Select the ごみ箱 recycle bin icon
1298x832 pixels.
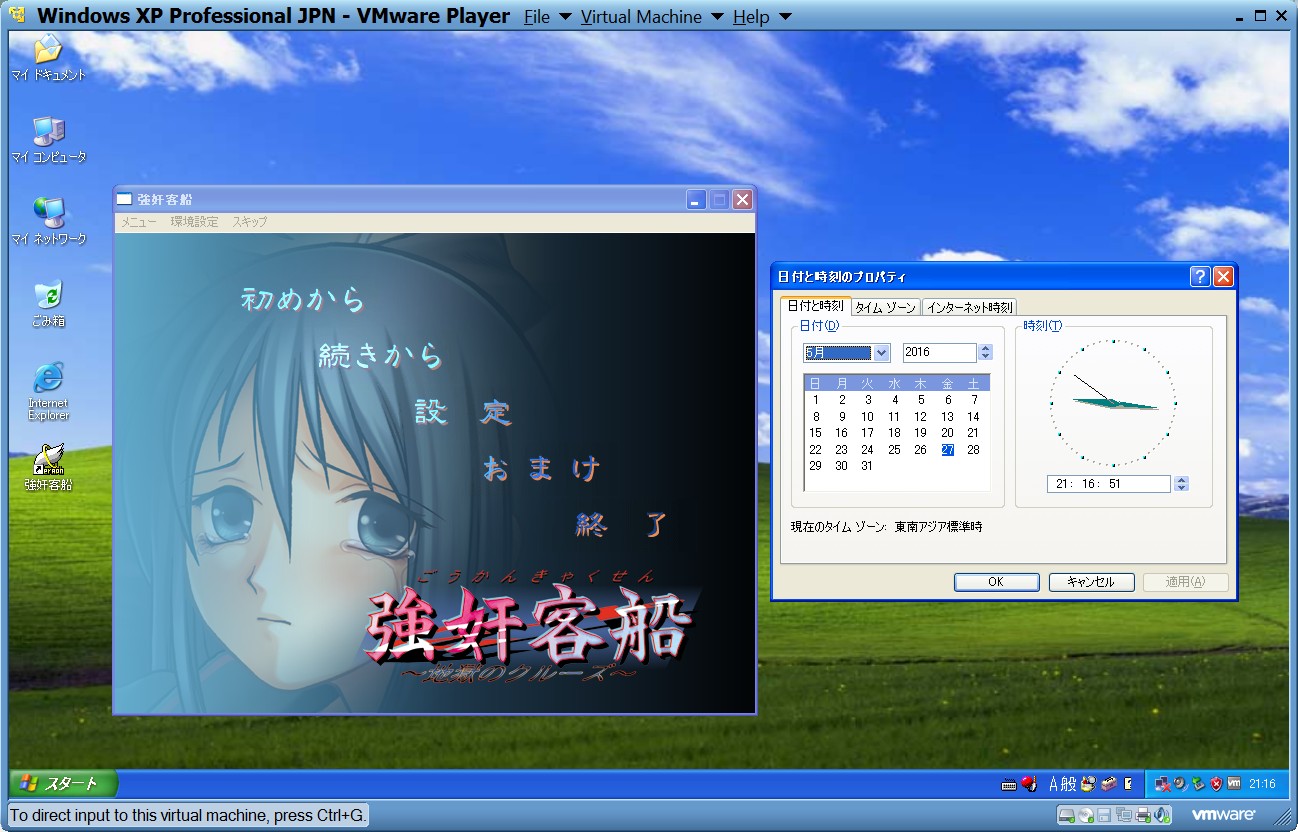[48, 304]
